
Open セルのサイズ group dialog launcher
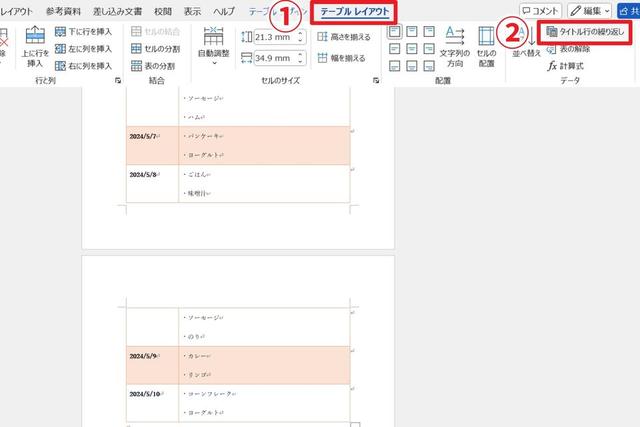(x=376, y=80)
